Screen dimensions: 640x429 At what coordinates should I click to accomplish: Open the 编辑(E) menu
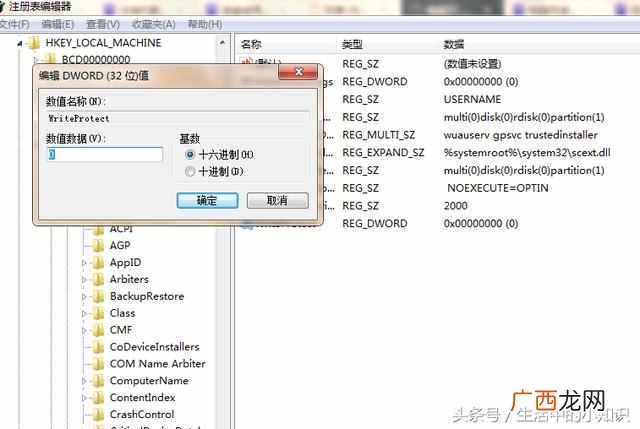tap(58, 25)
